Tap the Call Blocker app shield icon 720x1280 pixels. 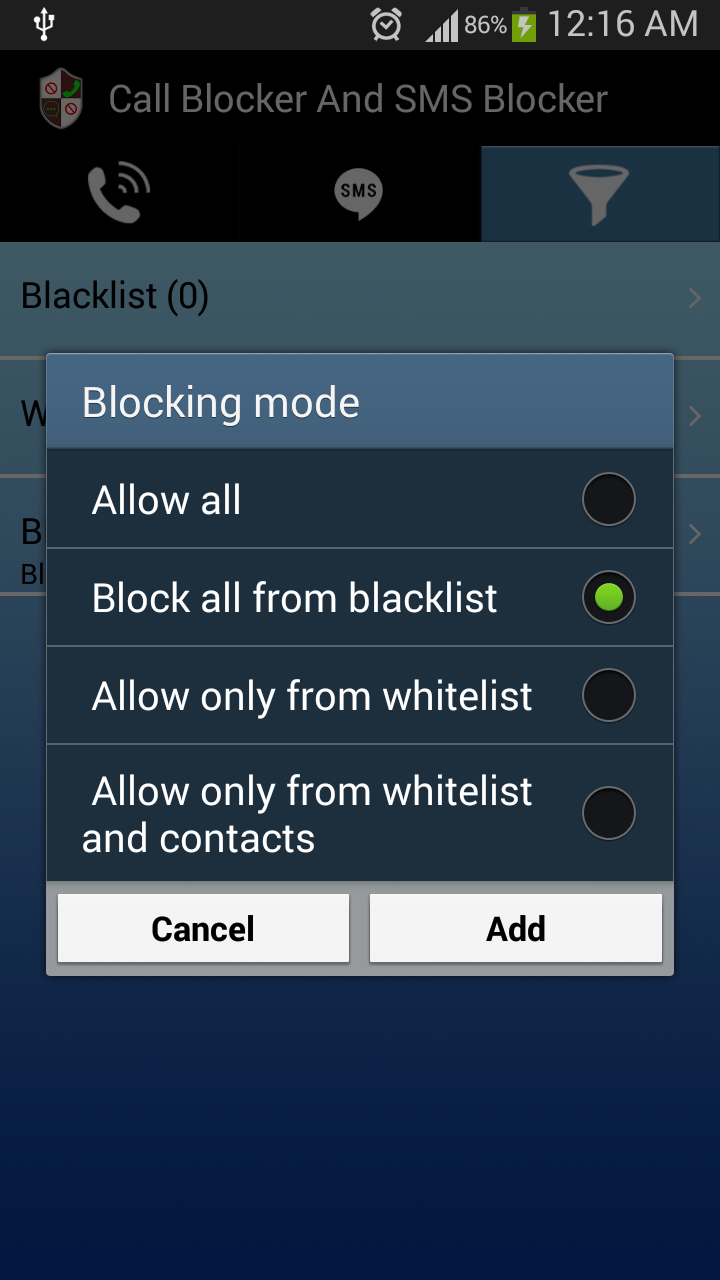pyautogui.click(x=61, y=98)
